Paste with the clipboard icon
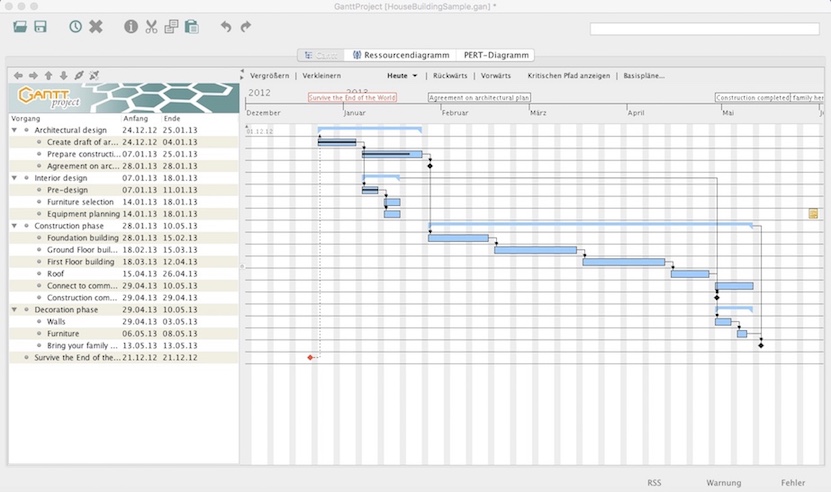 point(192,26)
